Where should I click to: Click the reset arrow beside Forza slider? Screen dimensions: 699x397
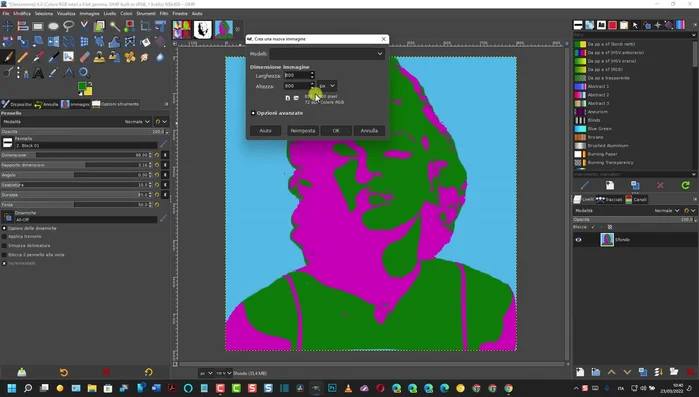pyautogui.click(x=157, y=205)
